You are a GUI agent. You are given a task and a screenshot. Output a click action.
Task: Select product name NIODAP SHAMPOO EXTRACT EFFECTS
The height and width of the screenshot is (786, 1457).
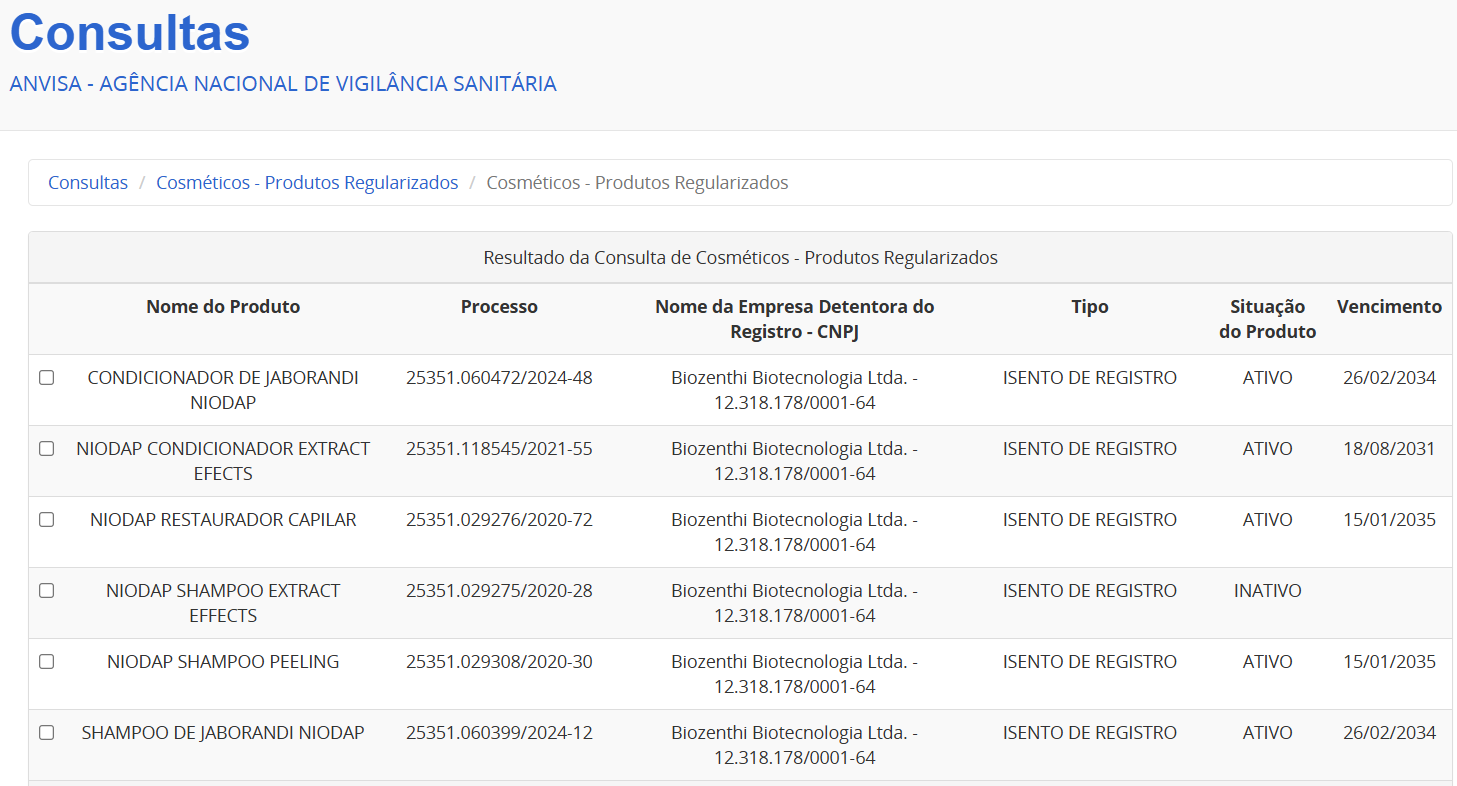[x=223, y=603]
